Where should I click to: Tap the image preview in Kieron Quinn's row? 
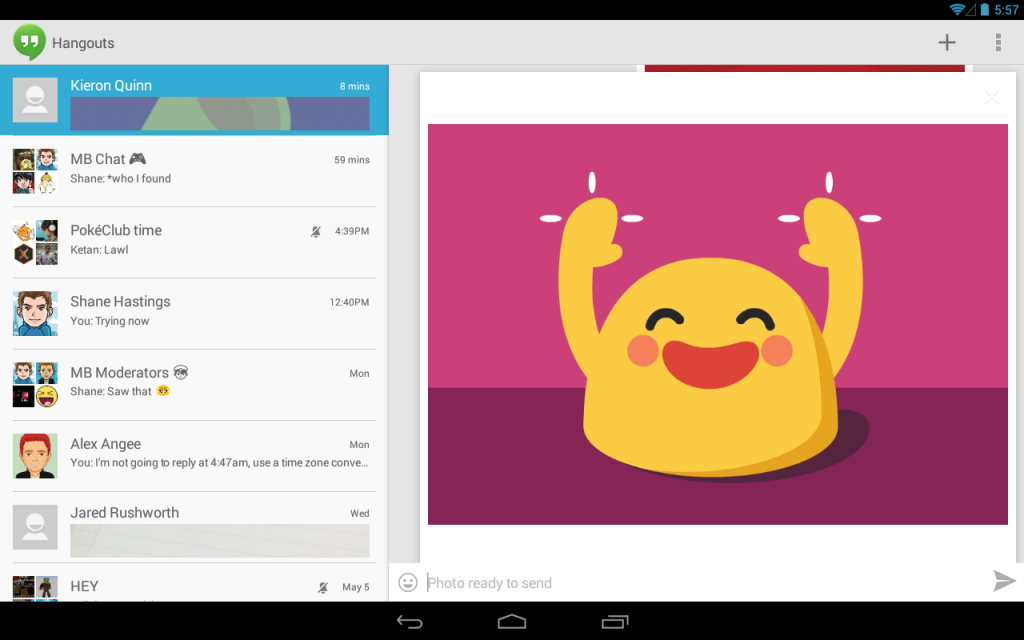click(220, 114)
